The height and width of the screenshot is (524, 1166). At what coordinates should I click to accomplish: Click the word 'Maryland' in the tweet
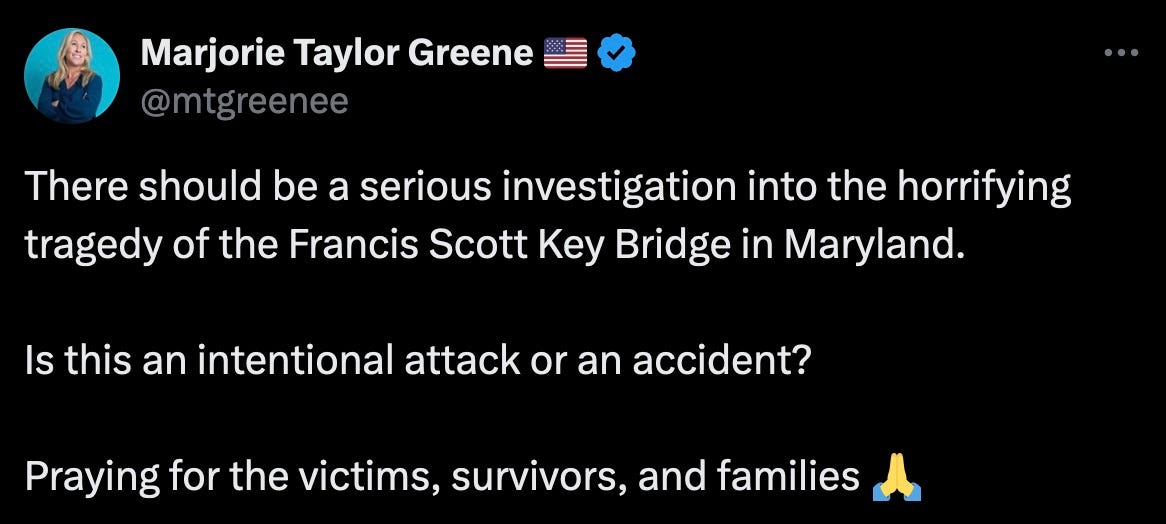click(869, 245)
